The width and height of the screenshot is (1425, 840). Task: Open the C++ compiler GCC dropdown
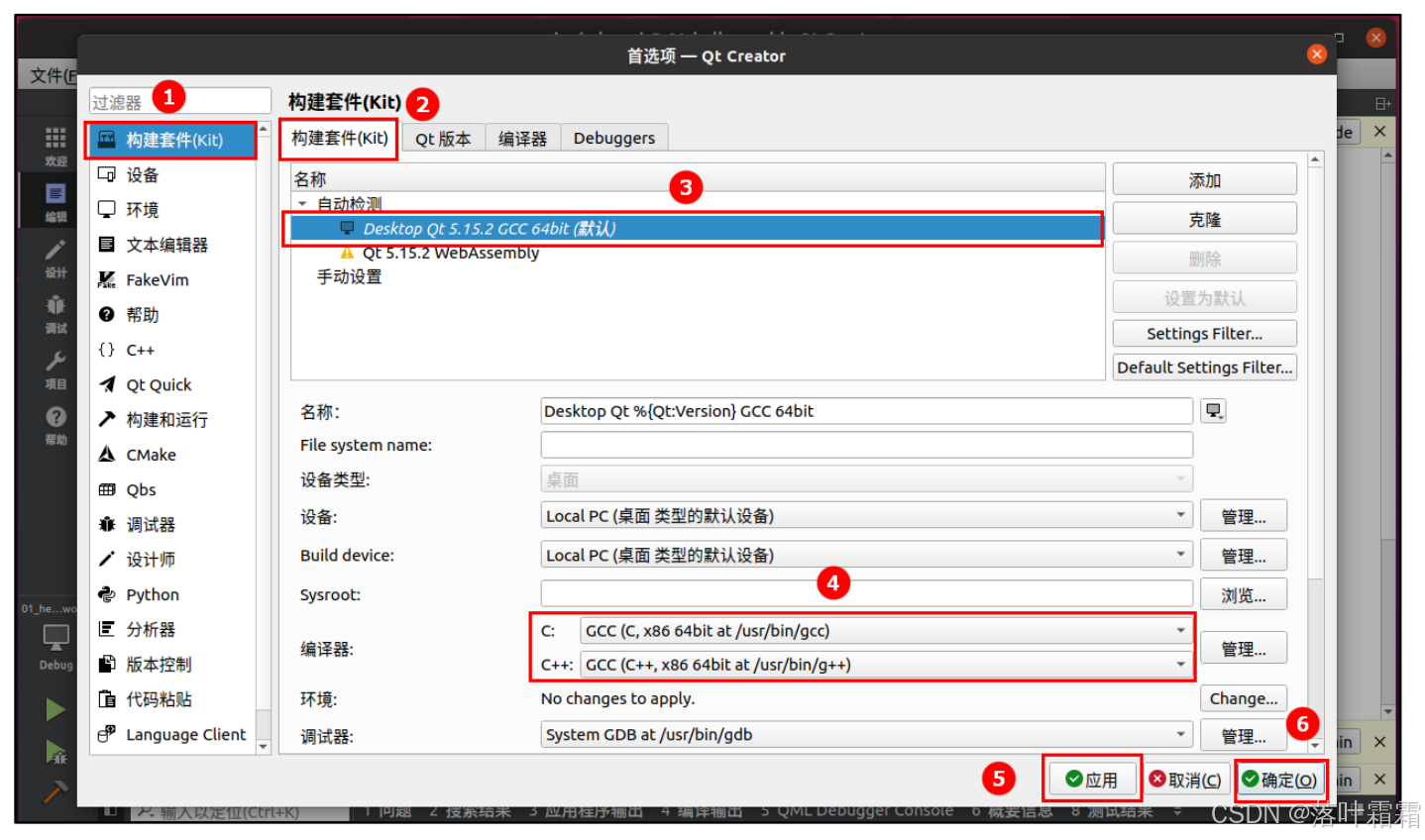click(887, 665)
